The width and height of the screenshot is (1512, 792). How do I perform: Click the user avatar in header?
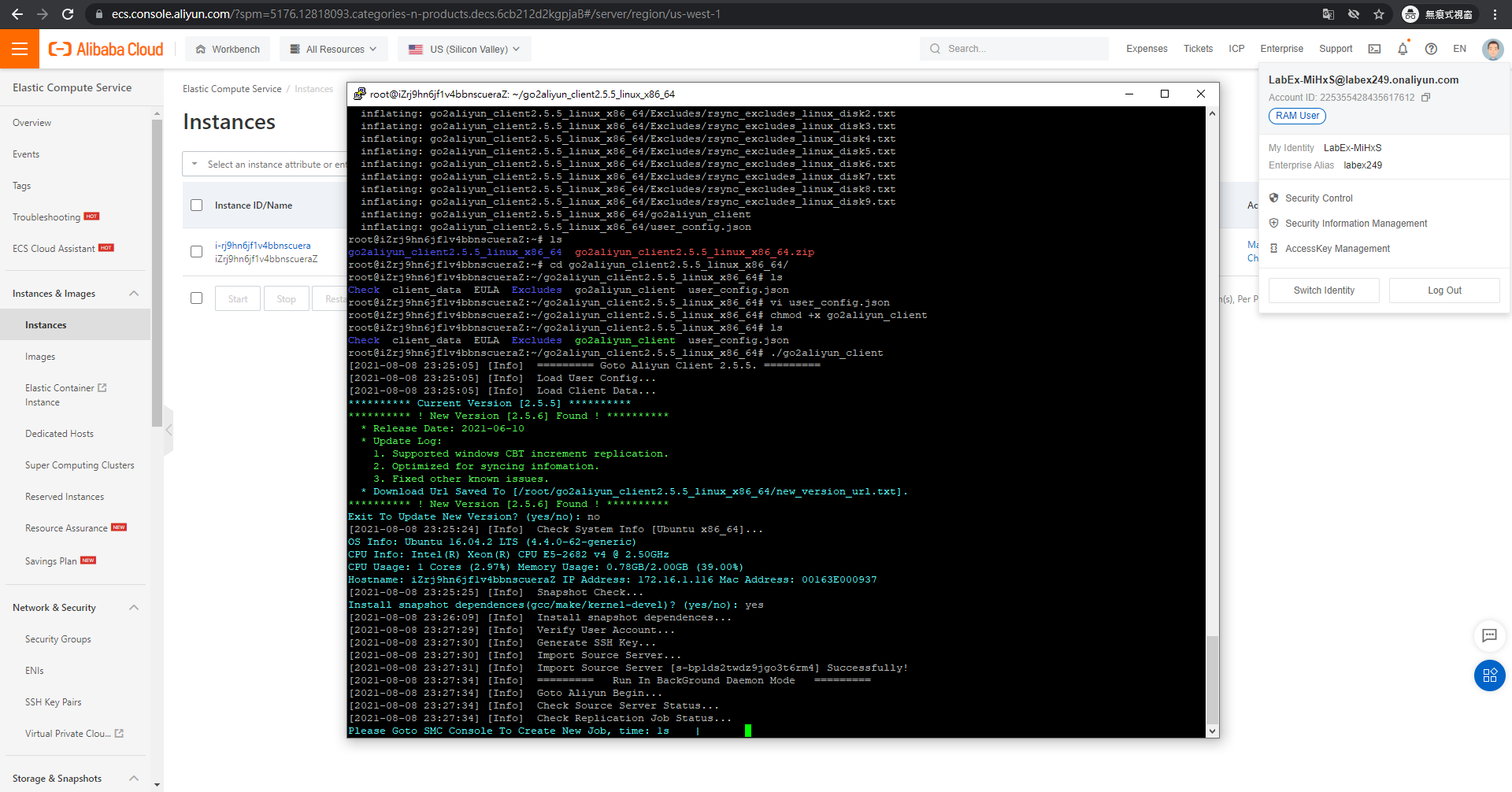(1492, 49)
